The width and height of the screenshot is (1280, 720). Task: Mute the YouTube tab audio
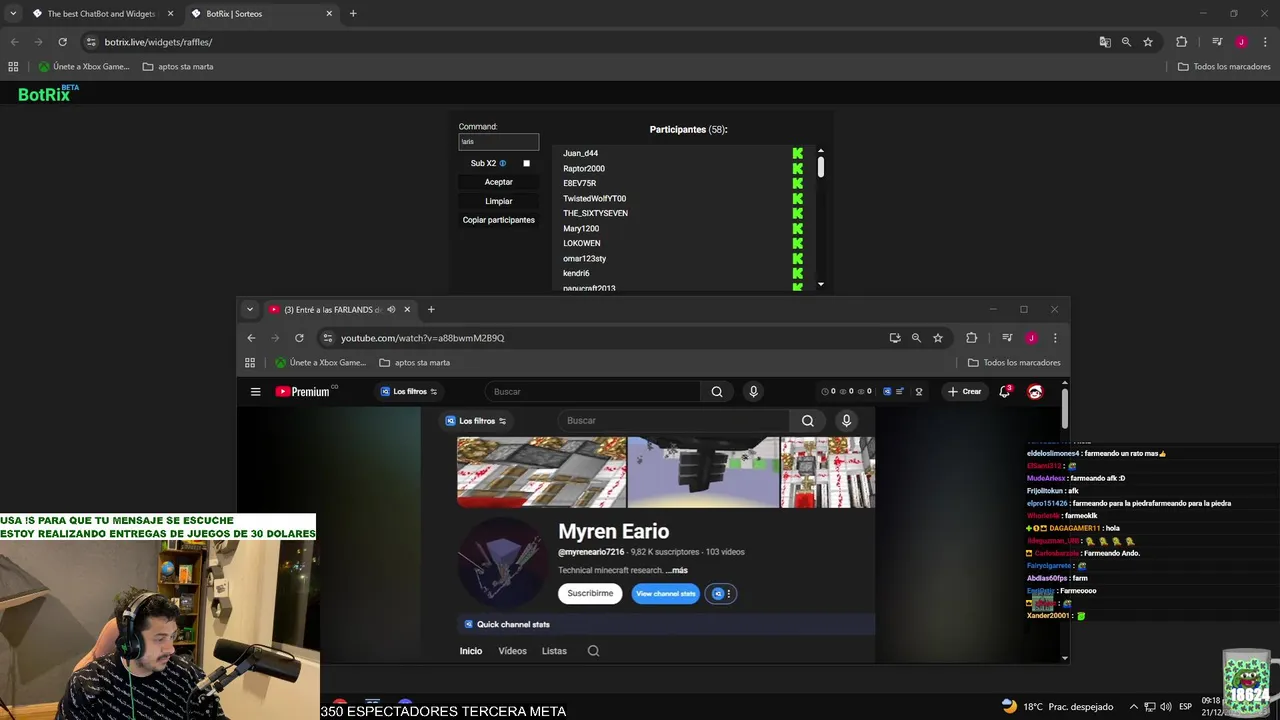[x=391, y=310]
